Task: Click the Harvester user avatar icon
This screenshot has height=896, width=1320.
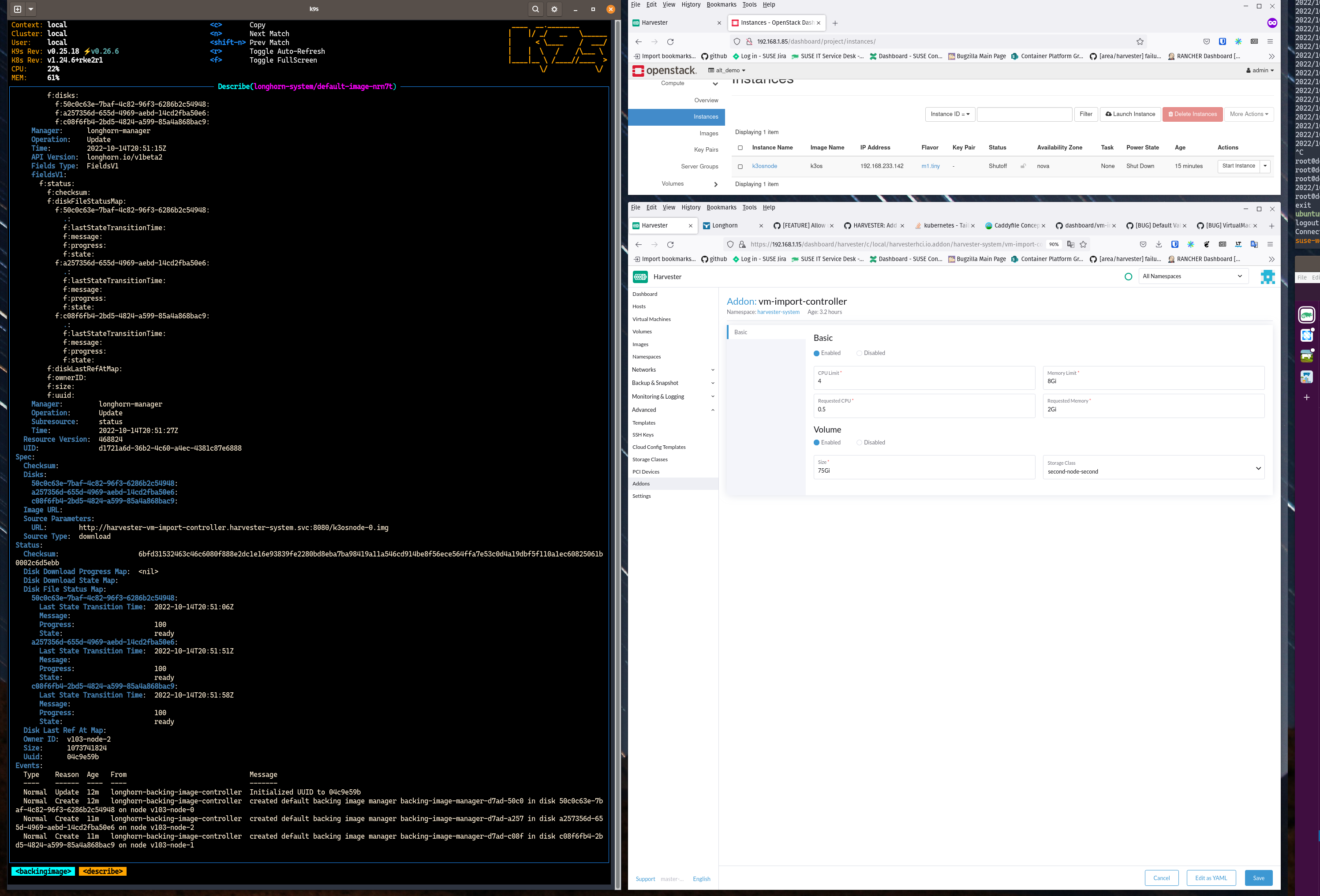Action: 1267,276
